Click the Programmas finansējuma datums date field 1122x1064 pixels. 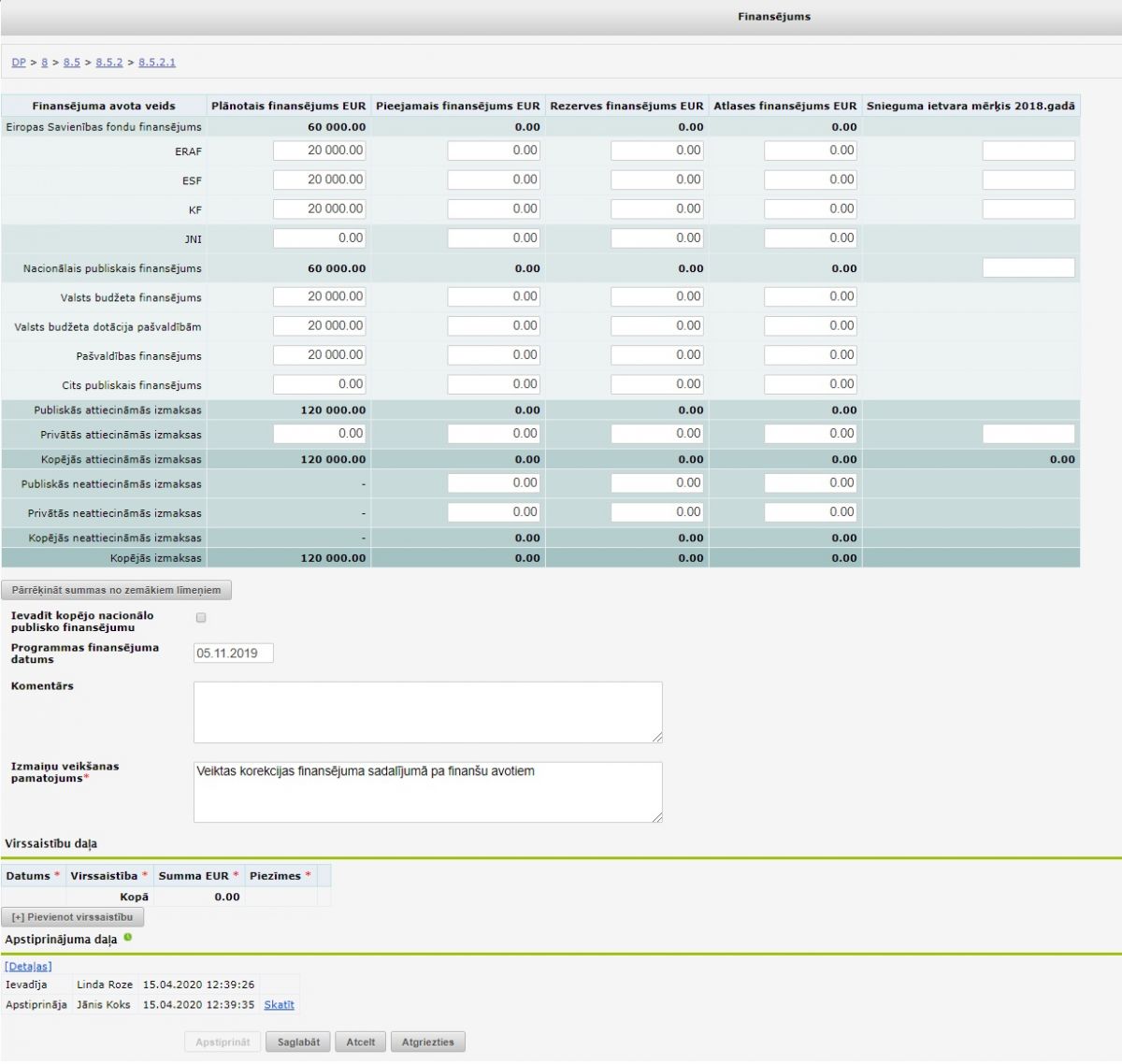[234, 654]
